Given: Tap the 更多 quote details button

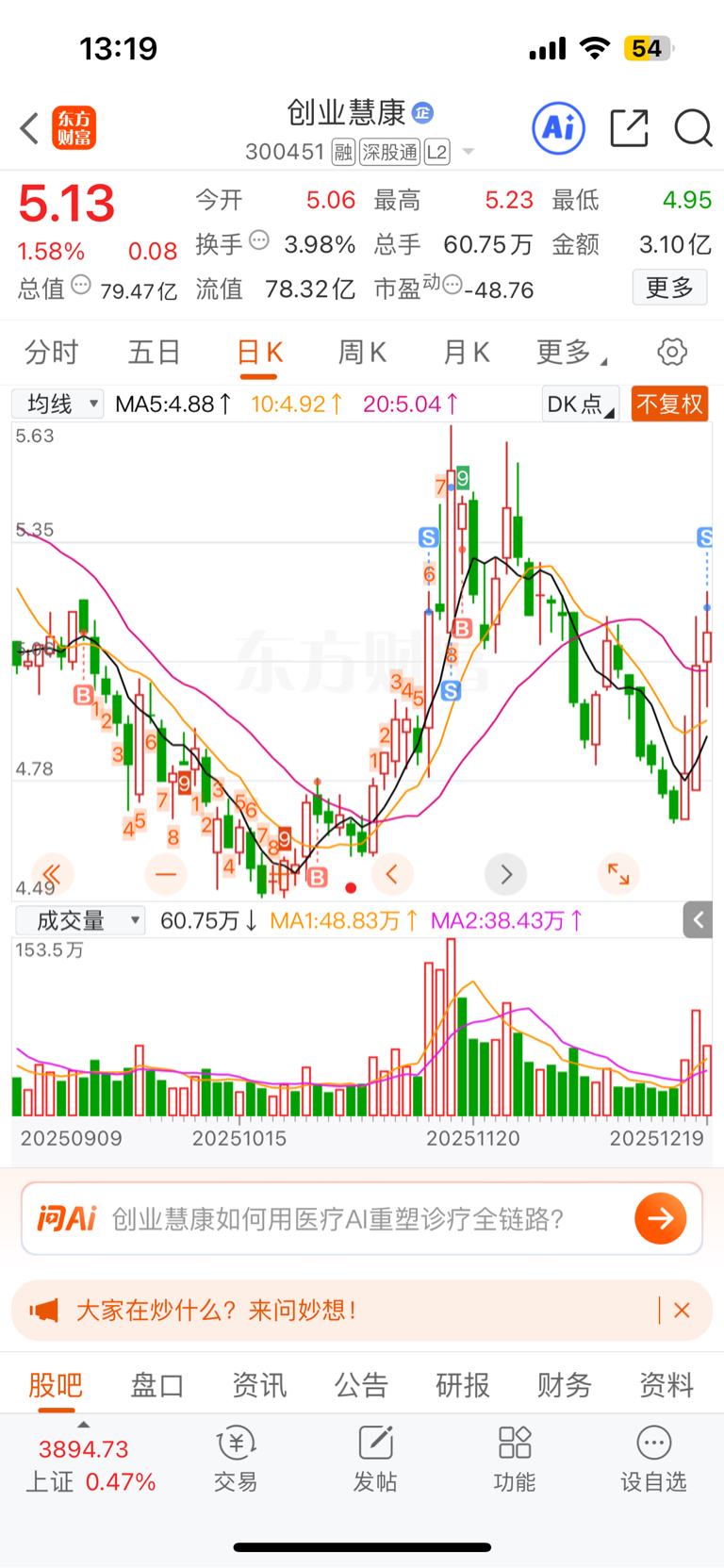Looking at the screenshot, I should [x=669, y=287].
